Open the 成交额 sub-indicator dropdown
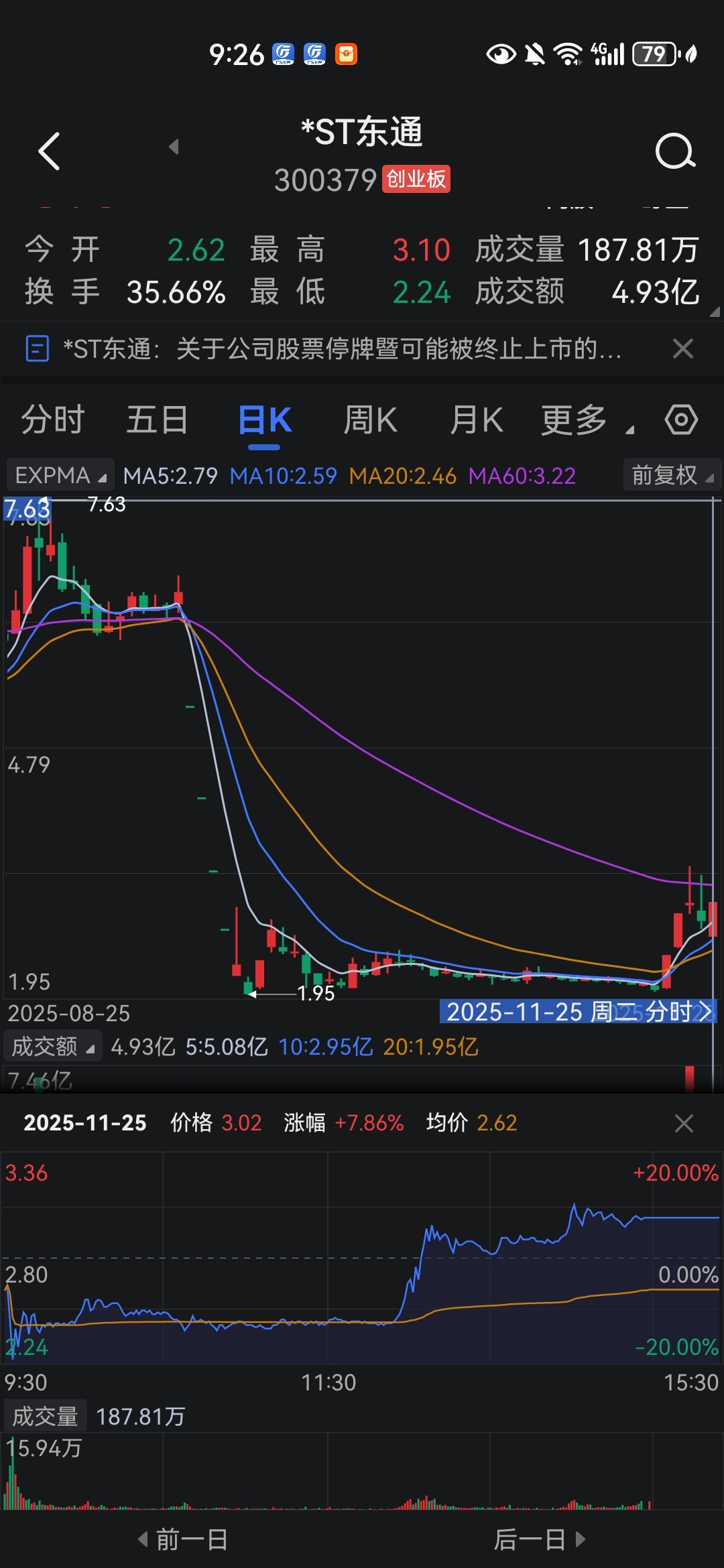The height and width of the screenshot is (1568, 724). pyautogui.click(x=53, y=1046)
